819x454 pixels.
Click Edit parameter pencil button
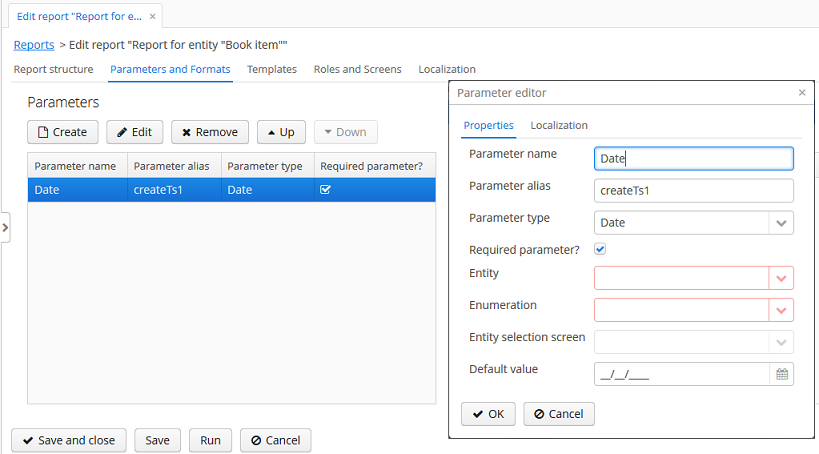[x=134, y=132]
